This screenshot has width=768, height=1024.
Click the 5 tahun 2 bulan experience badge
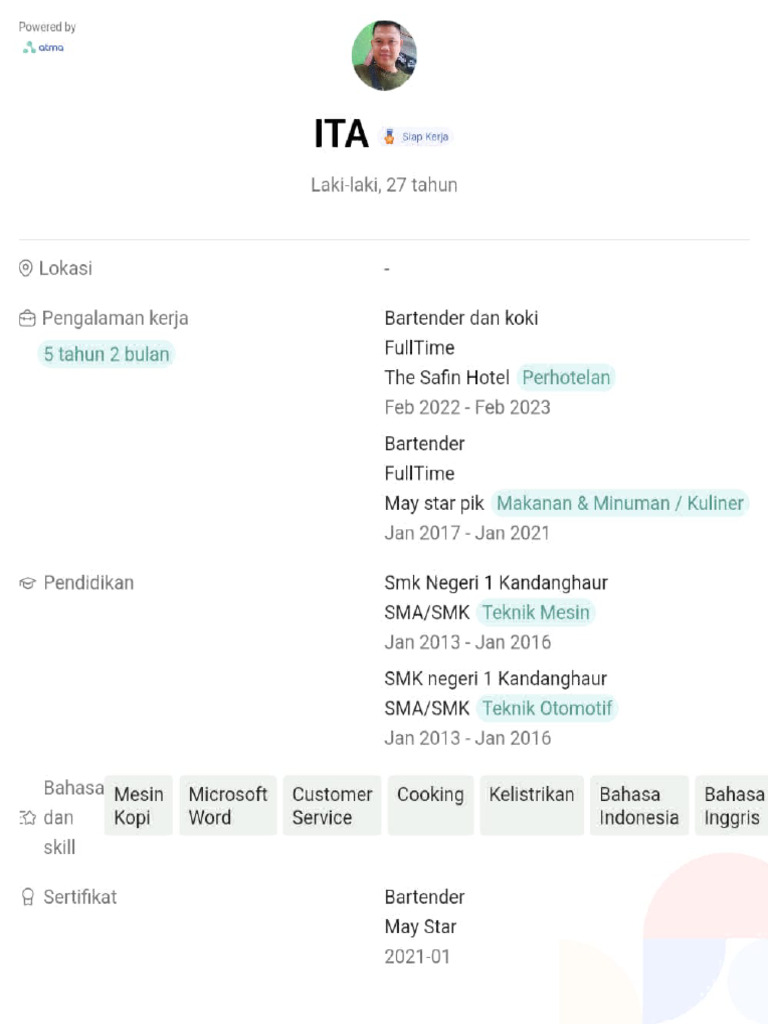[x=106, y=354]
